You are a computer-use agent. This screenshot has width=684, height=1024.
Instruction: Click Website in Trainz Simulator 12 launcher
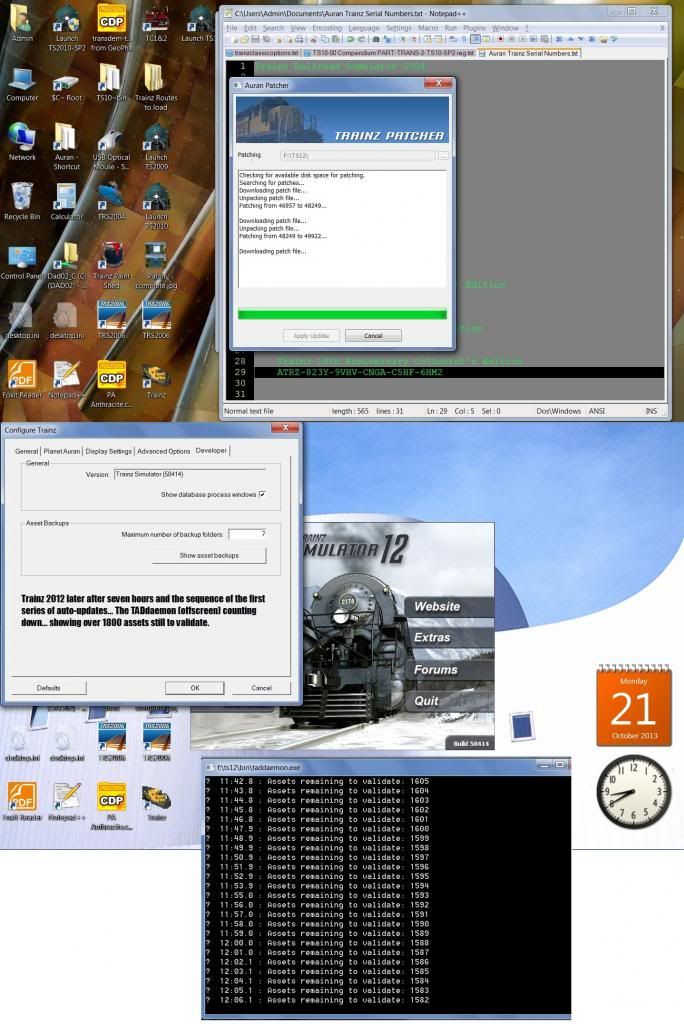click(449, 607)
